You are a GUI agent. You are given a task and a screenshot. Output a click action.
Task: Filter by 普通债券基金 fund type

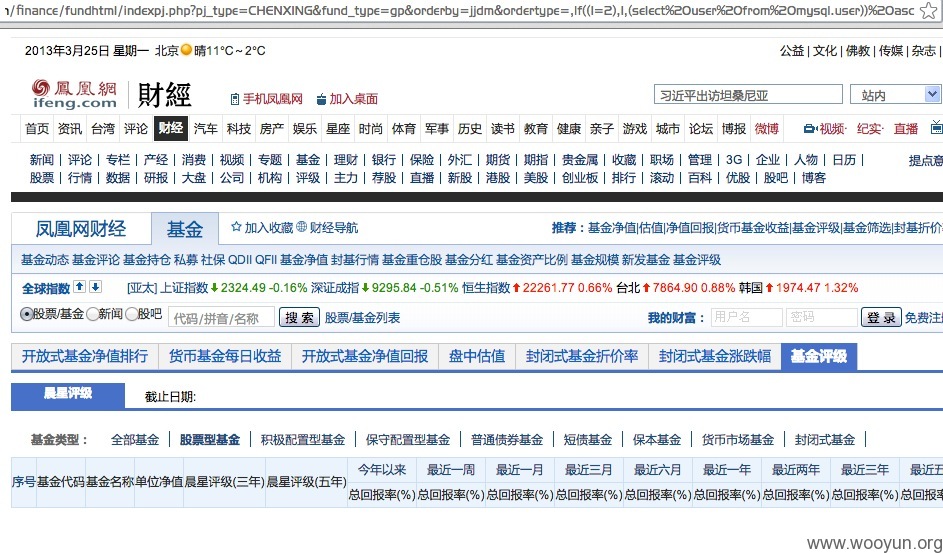507,440
